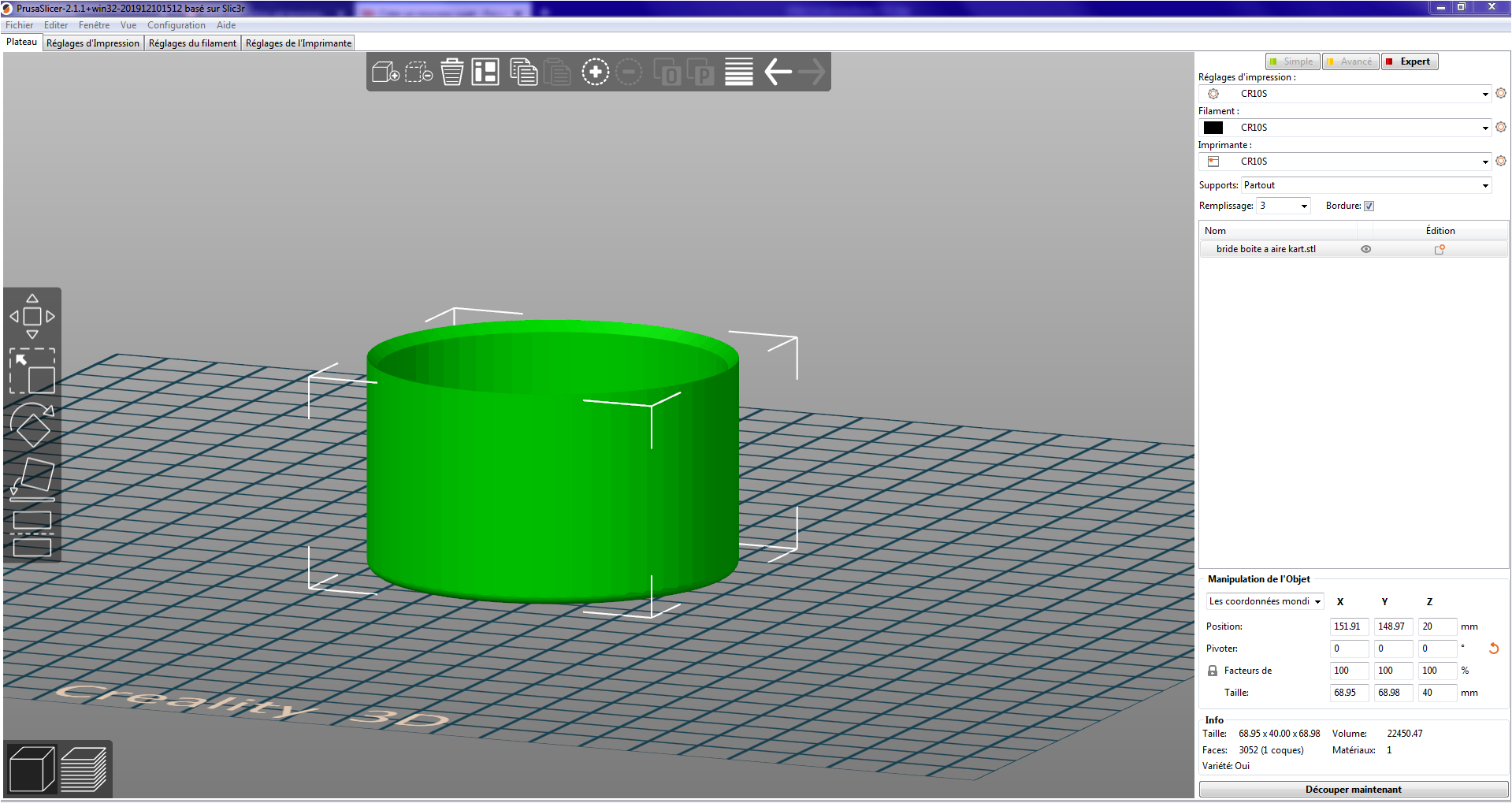Viewport: 1512px width, 803px height.
Task: Open the Configuration menu
Action: (176, 25)
